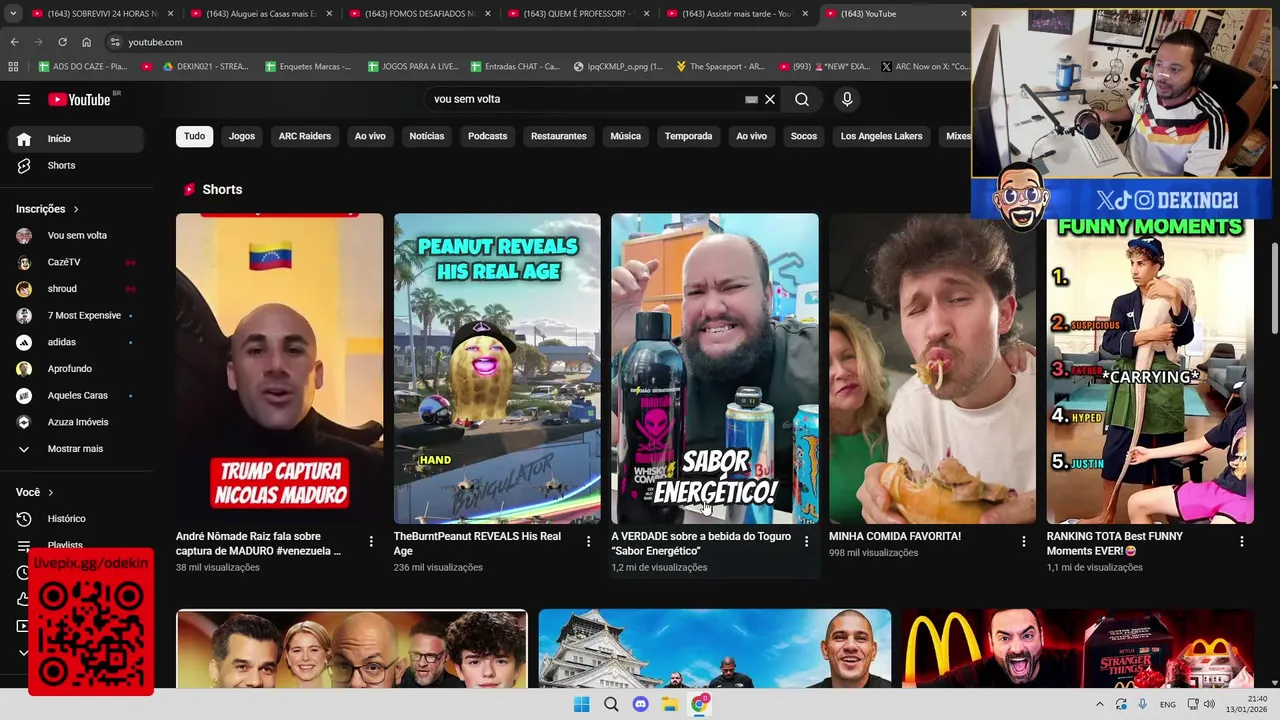
Task: Open options menu for MINHA COMIDA FAVORITA short
Action: (x=1023, y=541)
